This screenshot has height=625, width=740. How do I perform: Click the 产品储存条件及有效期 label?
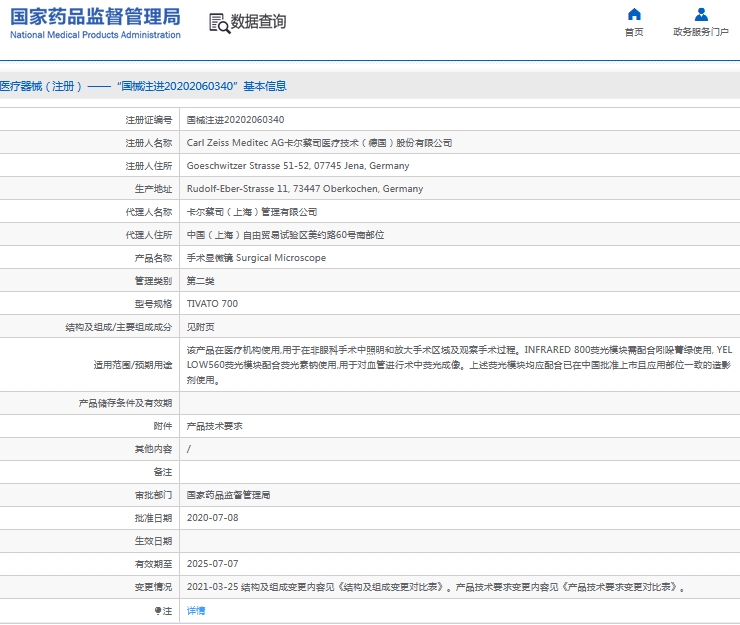(125, 403)
